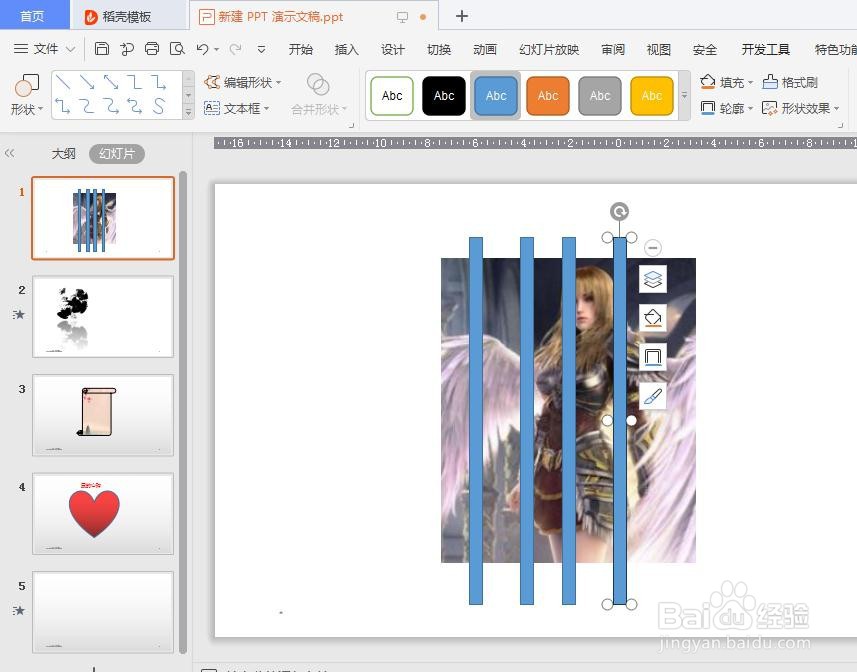Apply the gray Abc shape style
This screenshot has height=672, width=857.
[x=600, y=96]
